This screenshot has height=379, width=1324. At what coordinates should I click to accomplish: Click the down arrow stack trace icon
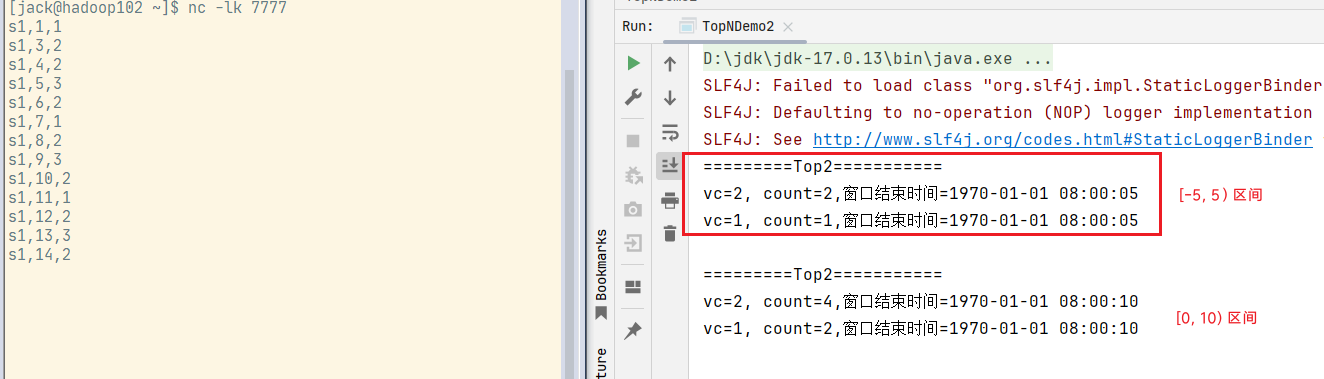[x=670, y=98]
